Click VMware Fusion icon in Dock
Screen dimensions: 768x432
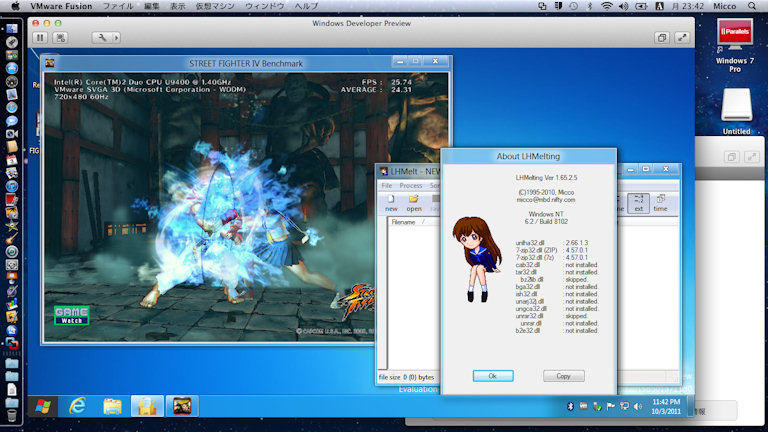[12, 343]
